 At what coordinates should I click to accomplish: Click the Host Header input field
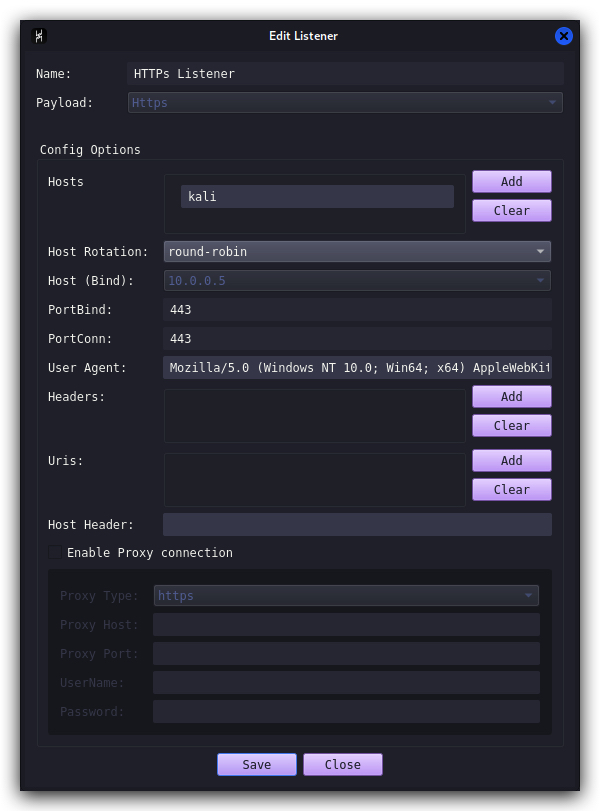click(357, 524)
